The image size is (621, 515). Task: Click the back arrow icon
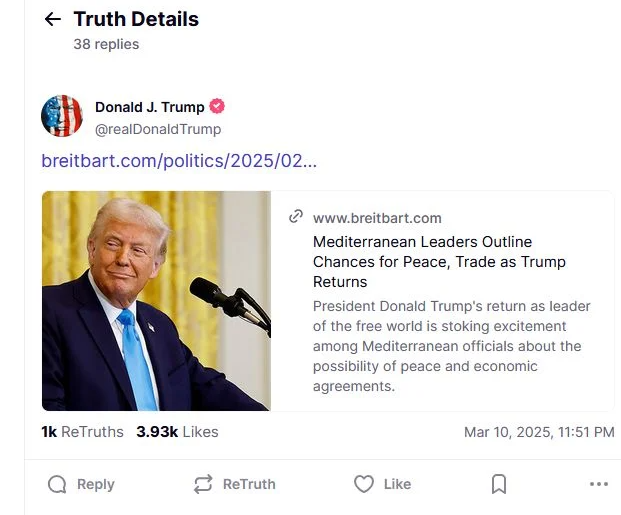[53, 20]
